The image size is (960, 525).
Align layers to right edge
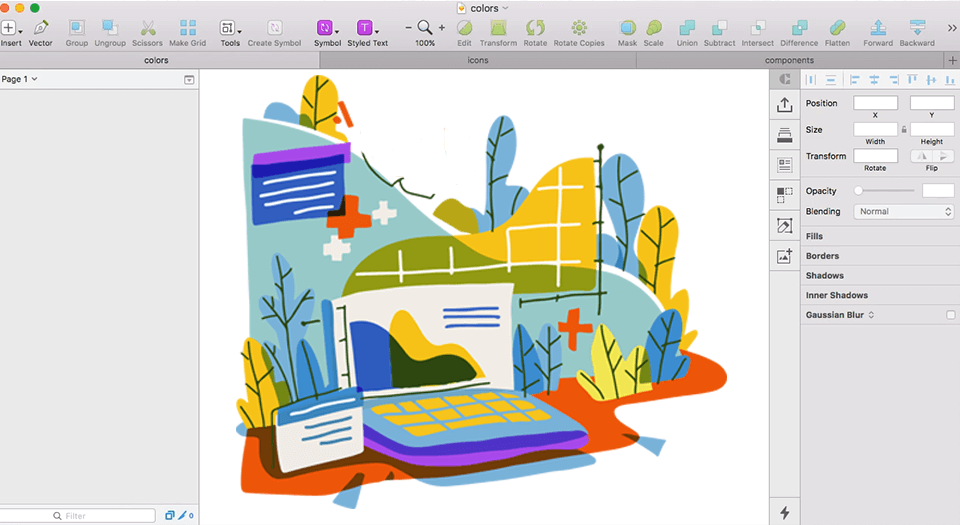pyautogui.click(x=893, y=80)
